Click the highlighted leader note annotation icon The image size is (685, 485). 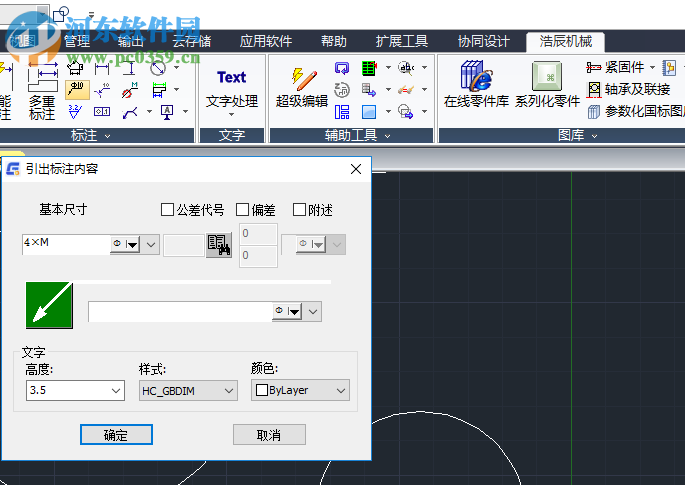coord(77,90)
